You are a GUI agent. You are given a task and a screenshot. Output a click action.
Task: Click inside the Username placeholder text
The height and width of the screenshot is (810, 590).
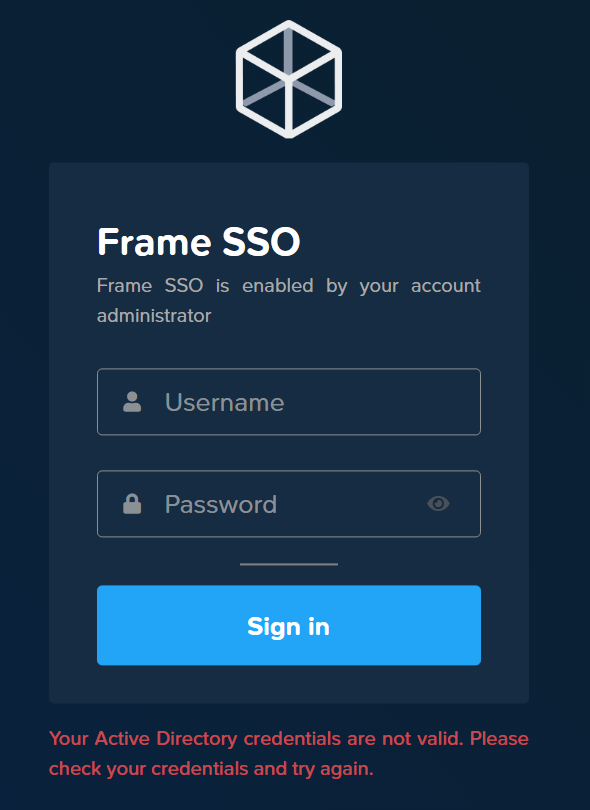(x=224, y=401)
